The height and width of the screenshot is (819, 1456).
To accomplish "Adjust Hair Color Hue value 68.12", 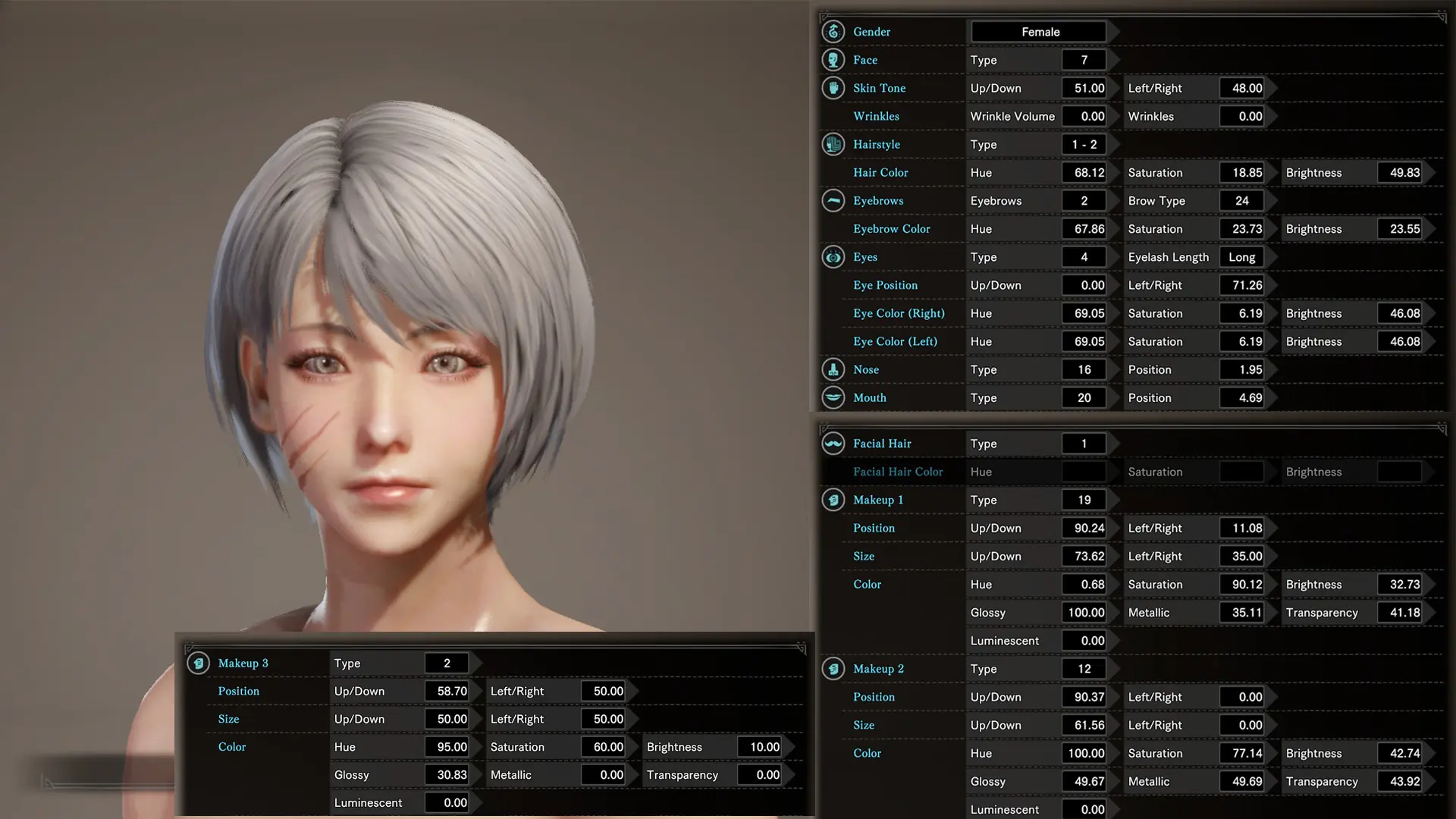I will tap(1084, 172).
